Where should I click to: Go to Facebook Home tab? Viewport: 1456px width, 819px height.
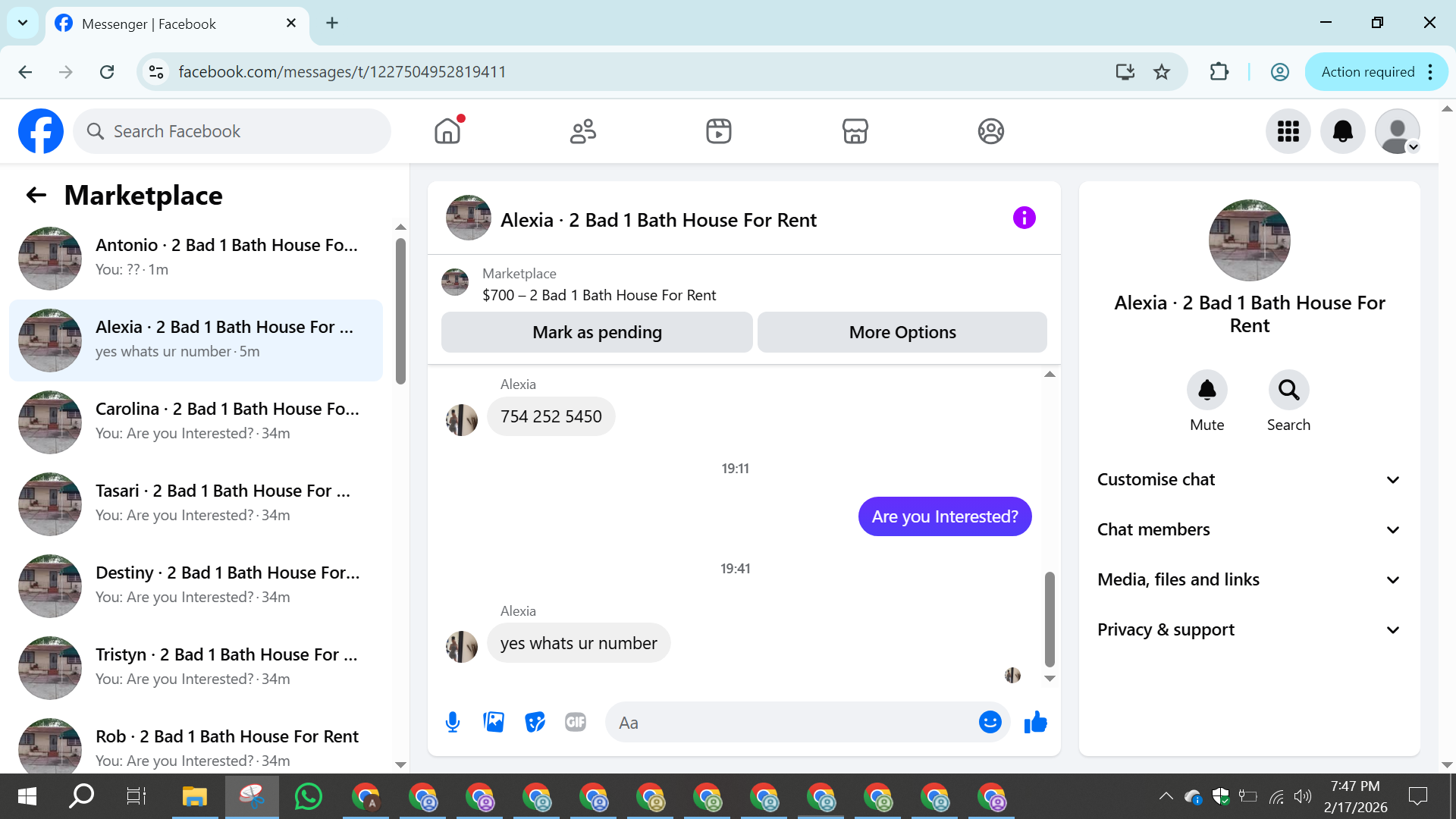pos(447,131)
